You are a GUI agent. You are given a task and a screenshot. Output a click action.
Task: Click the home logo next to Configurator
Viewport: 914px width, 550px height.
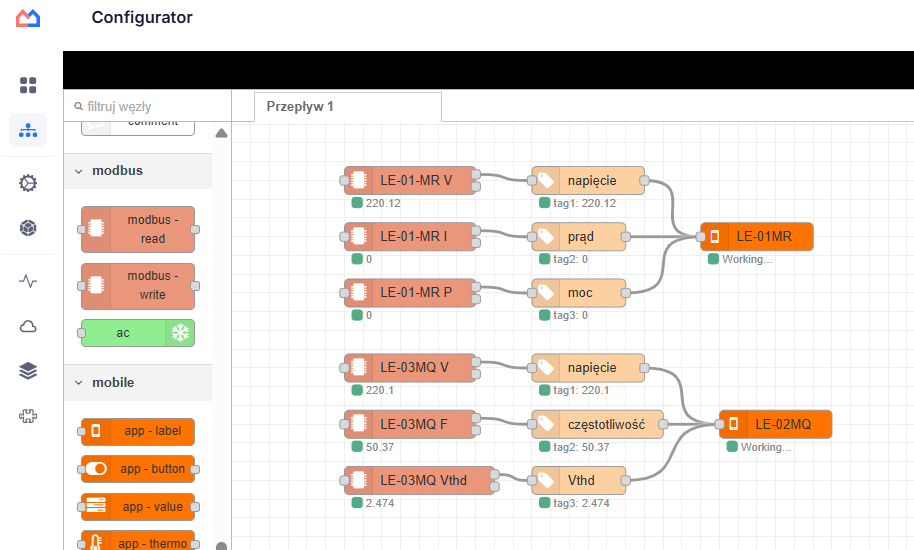pos(28,18)
